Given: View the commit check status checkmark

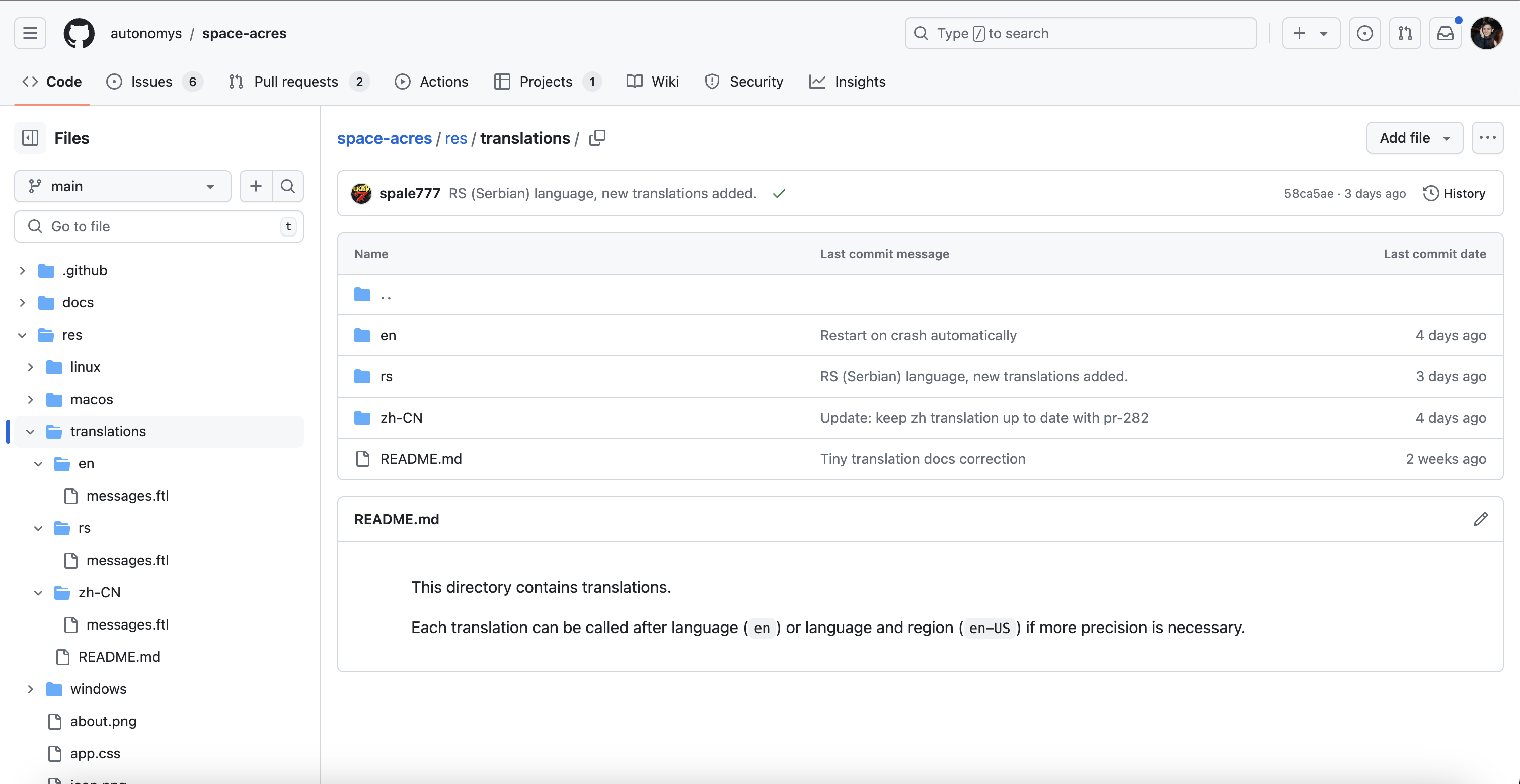Looking at the screenshot, I should [x=779, y=194].
